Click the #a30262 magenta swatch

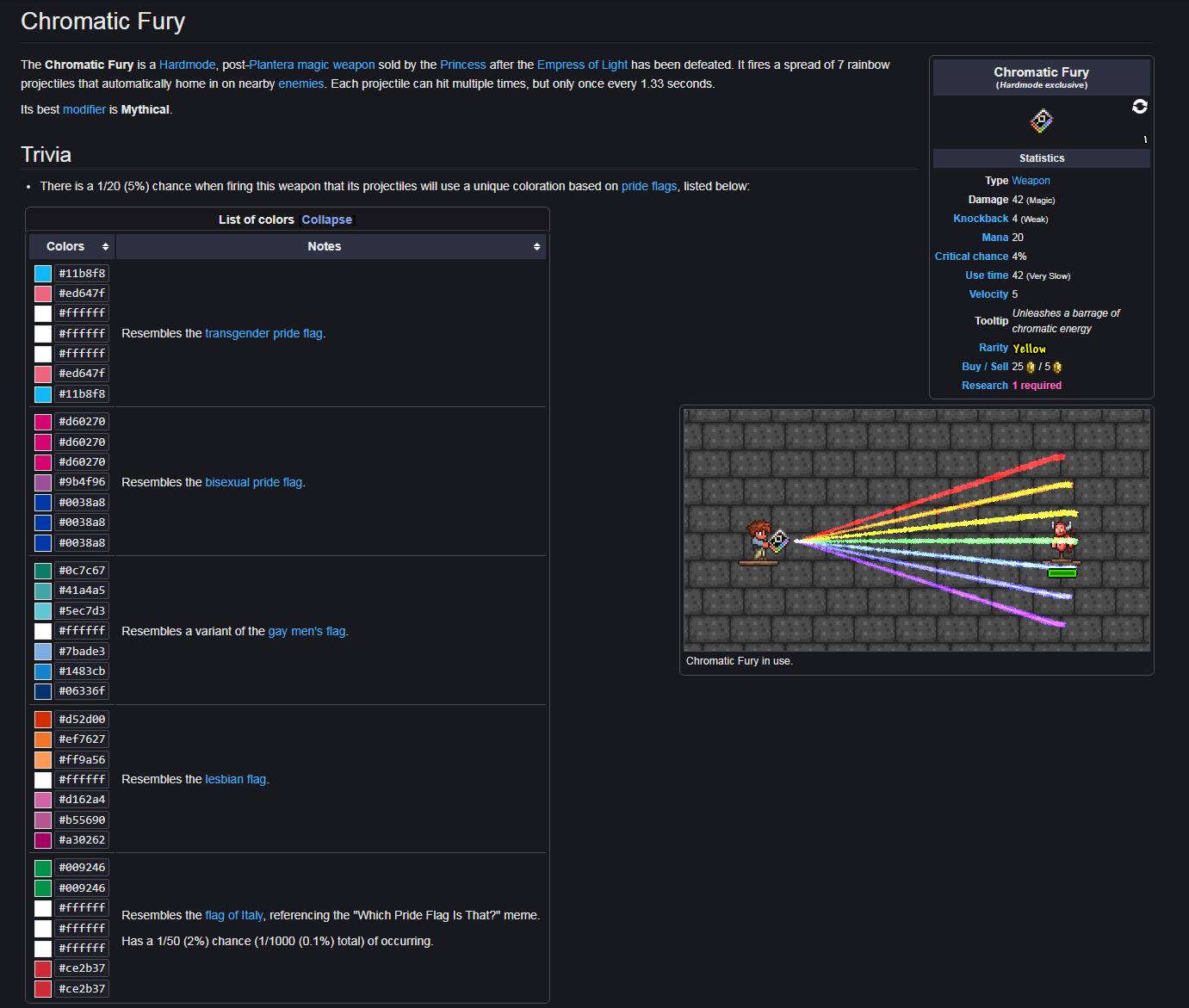point(43,840)
